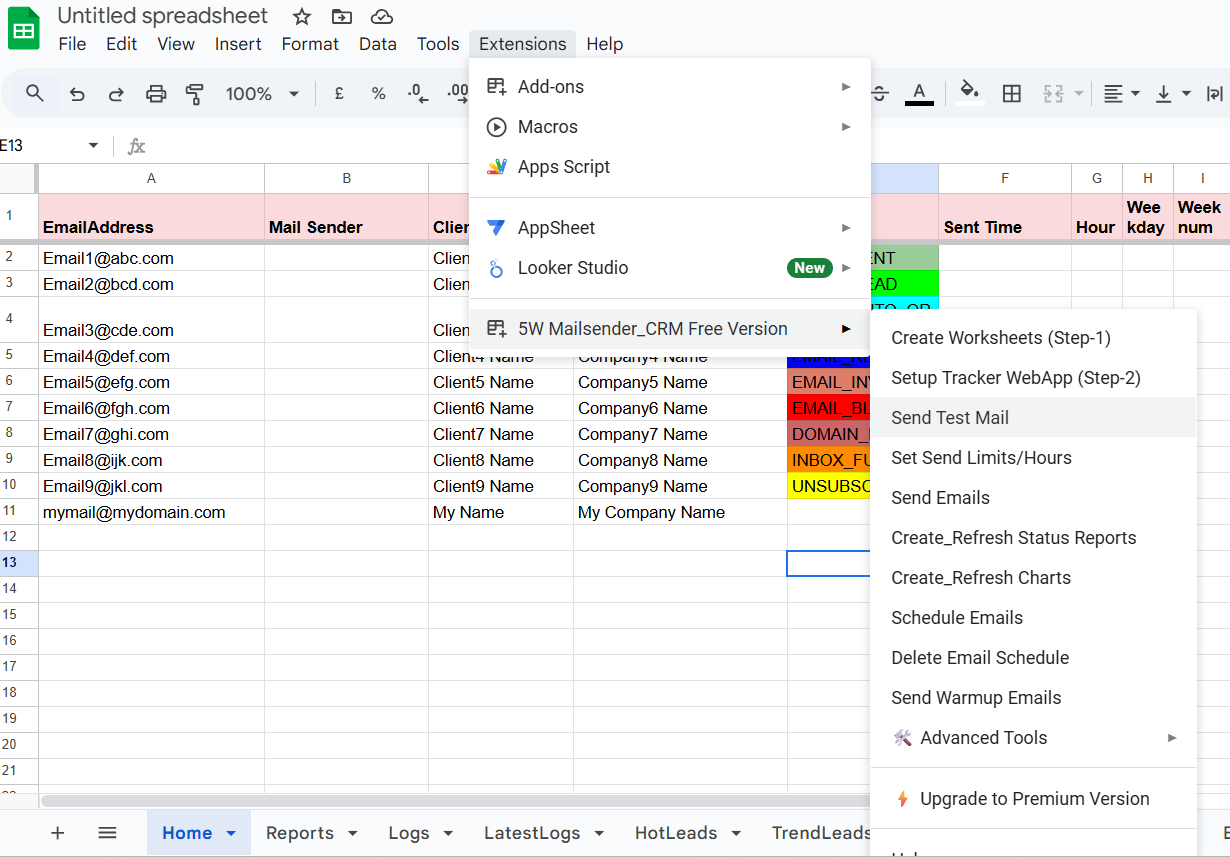Choose Create Worksheets (Step-1)

[x=1033, y=338]
